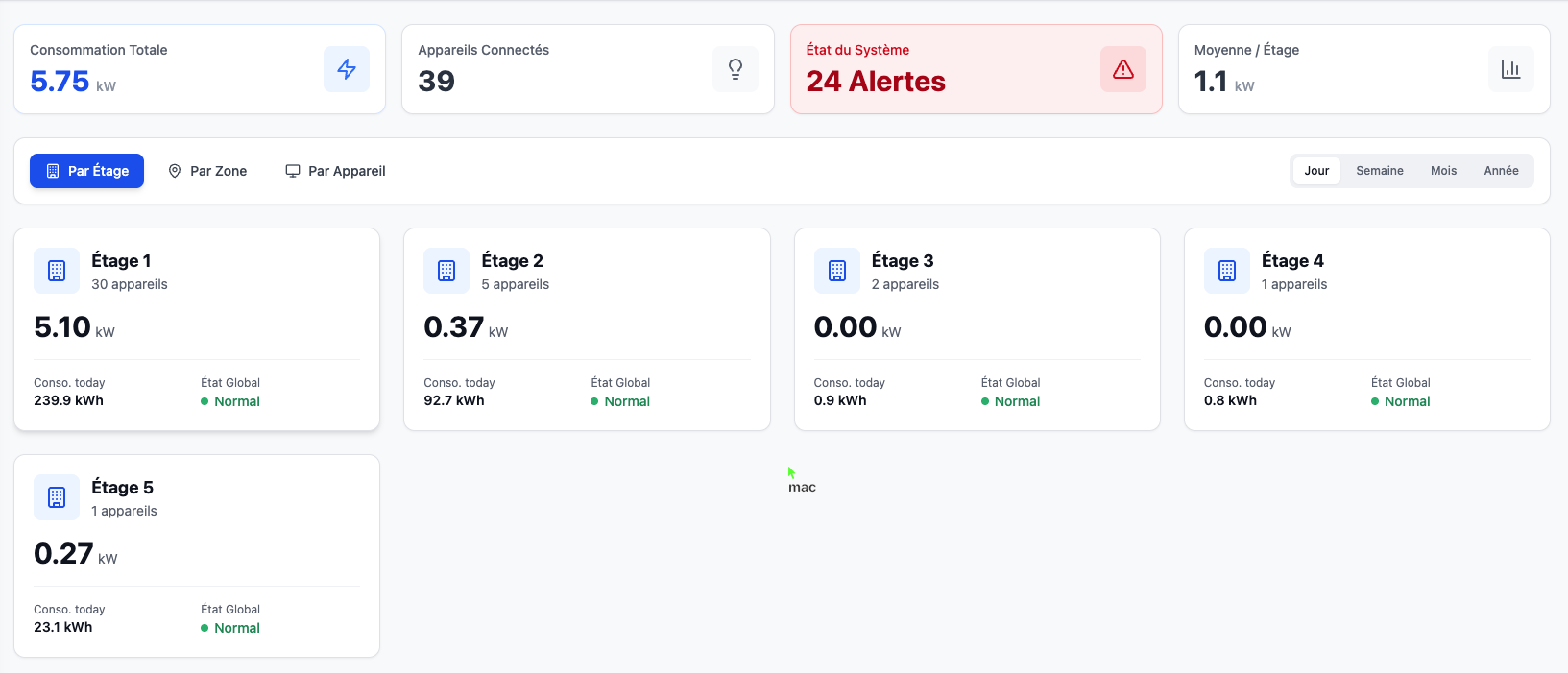The image size is (1568, 673).
Task: Click the building icon on Étage 4 card
Action: point(1227,271)
